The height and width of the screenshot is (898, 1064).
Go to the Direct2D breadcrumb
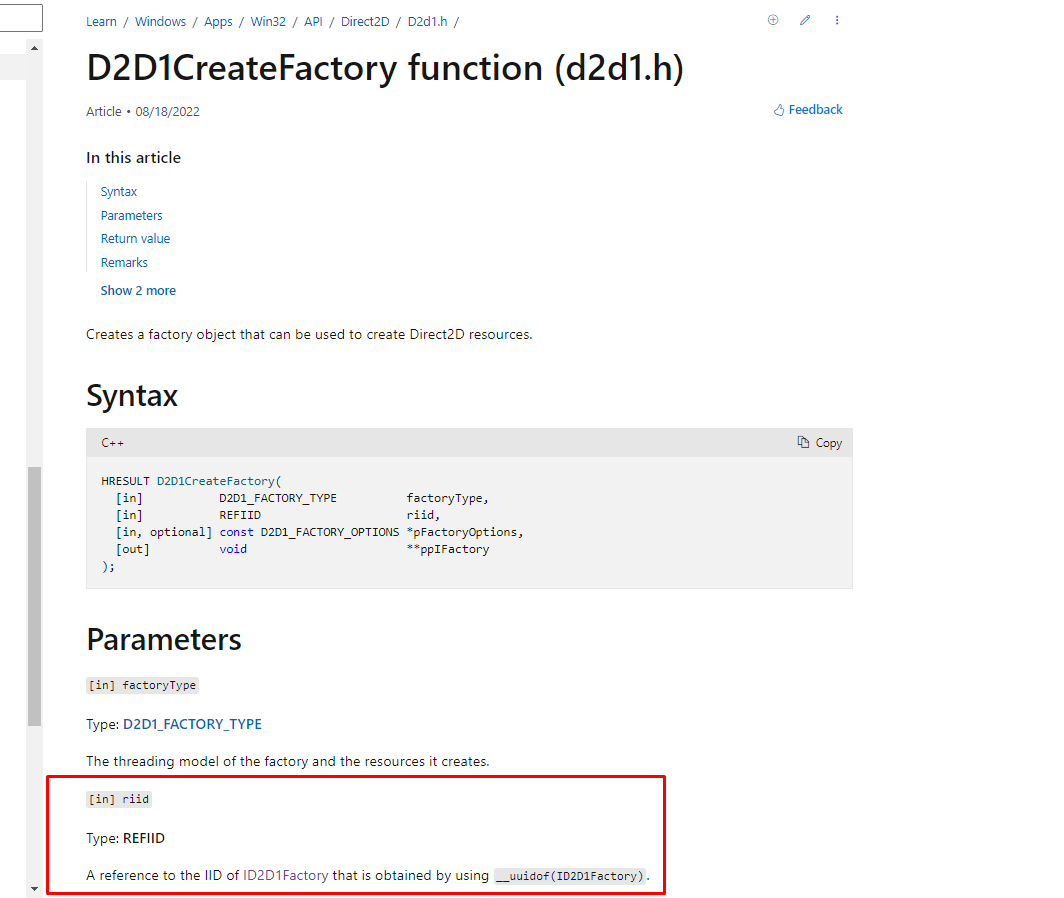pyautogui.click(x=365, y=22)
